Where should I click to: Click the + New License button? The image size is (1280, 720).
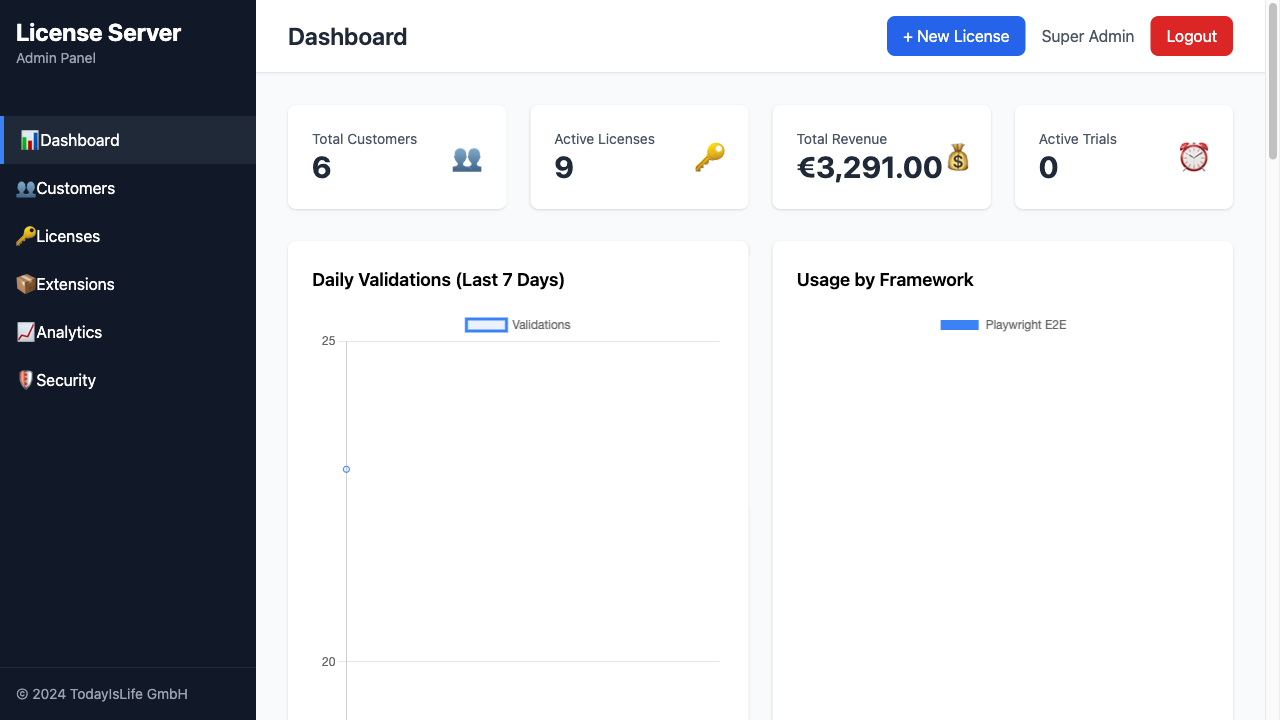click(956, 36)
